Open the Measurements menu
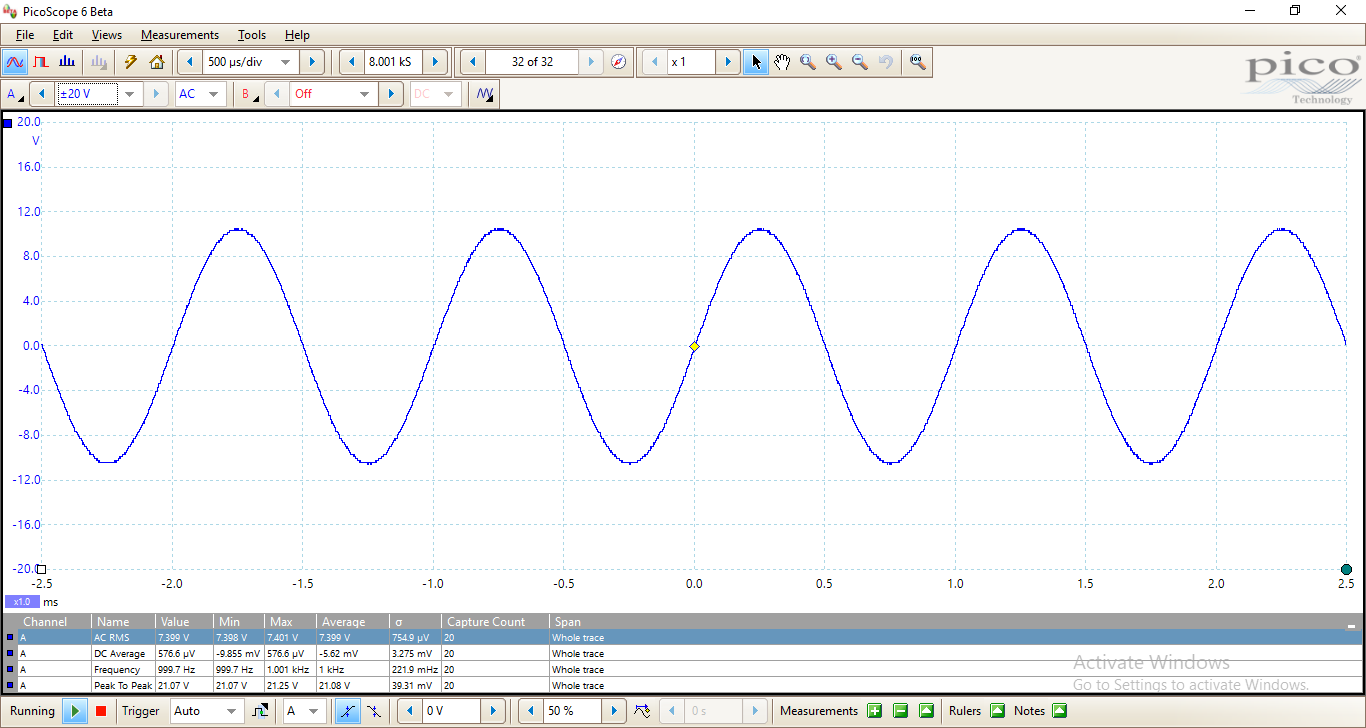1366x728 pixels. coord(180,35)
